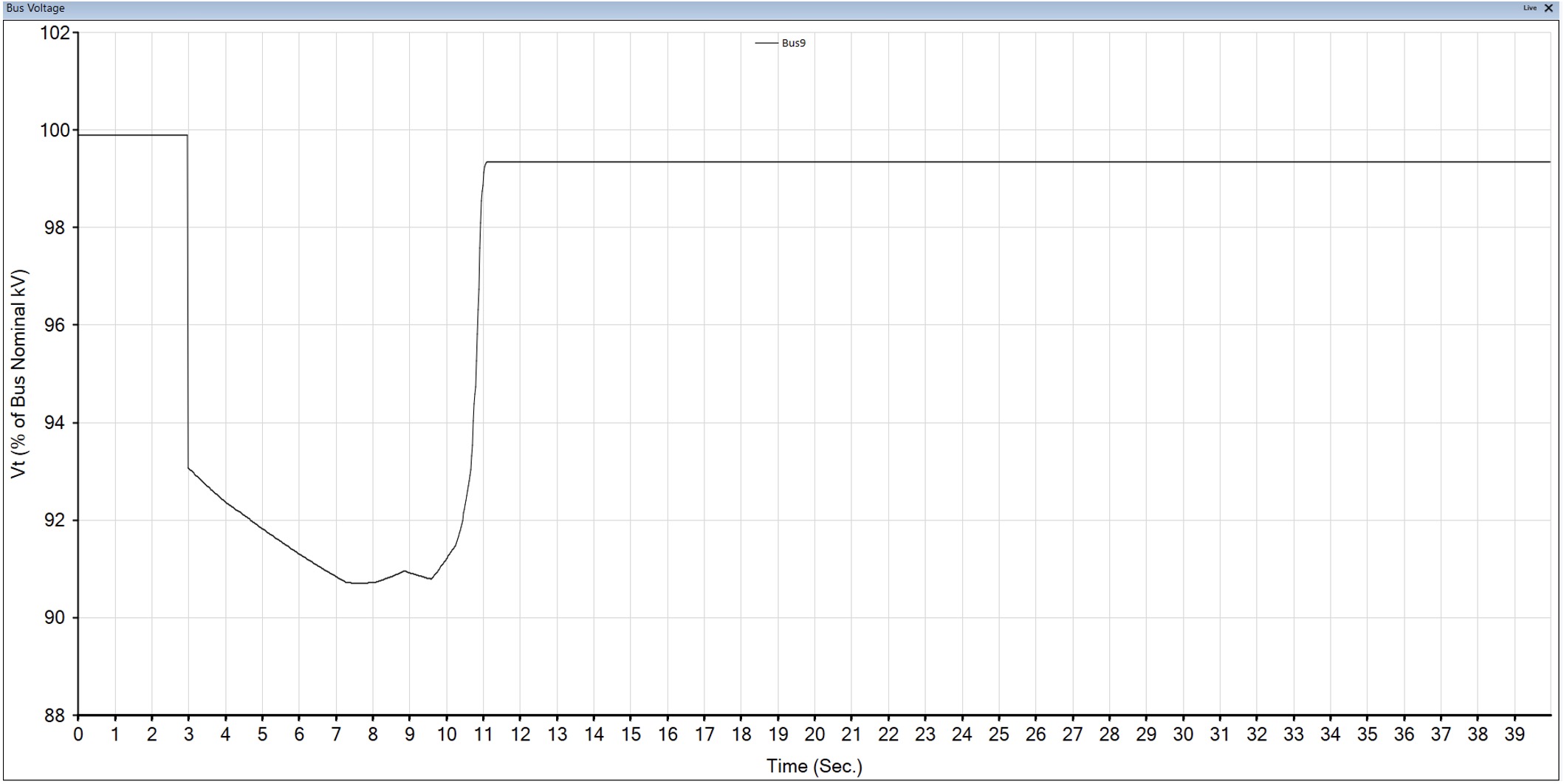Click the 39 tick on the time axis
The height and width of the screenshot is (784, 1564).
point(1515,735)
